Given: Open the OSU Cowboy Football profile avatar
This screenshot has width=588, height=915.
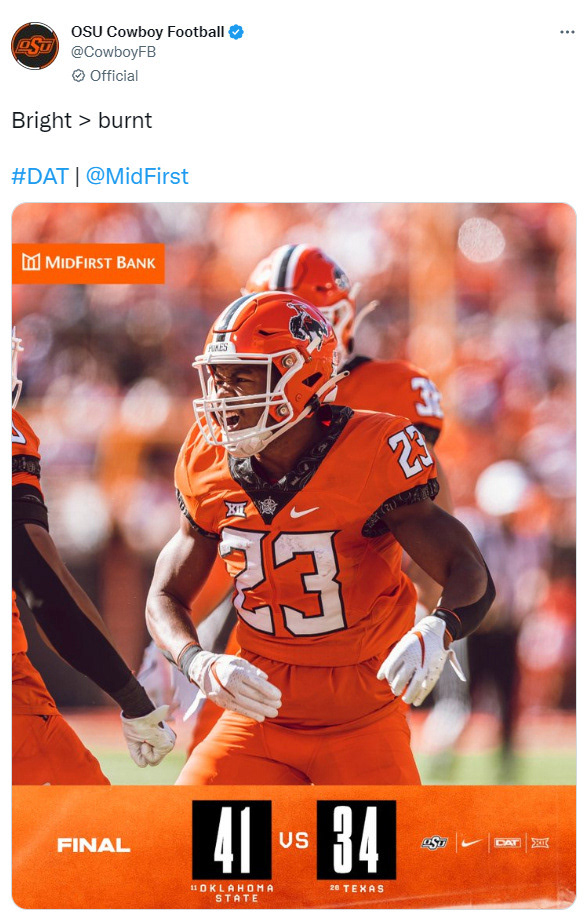Looking at the screenshot, I should [x=35, y=46].
